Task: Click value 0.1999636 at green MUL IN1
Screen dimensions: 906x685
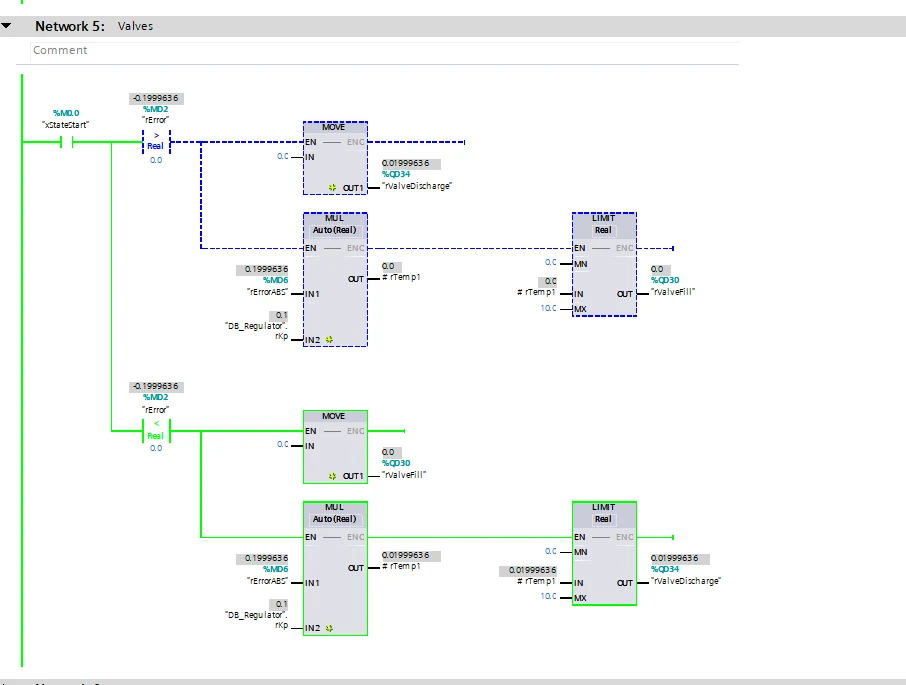Action: coord(262,558)
